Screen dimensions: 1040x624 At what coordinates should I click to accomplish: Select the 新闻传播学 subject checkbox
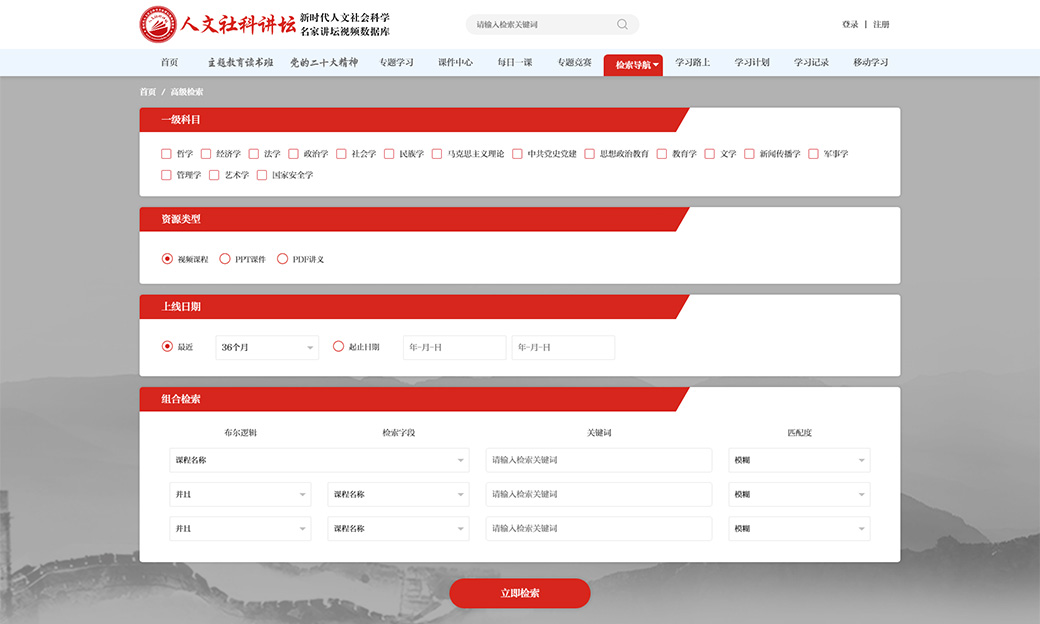coord(749,154)
